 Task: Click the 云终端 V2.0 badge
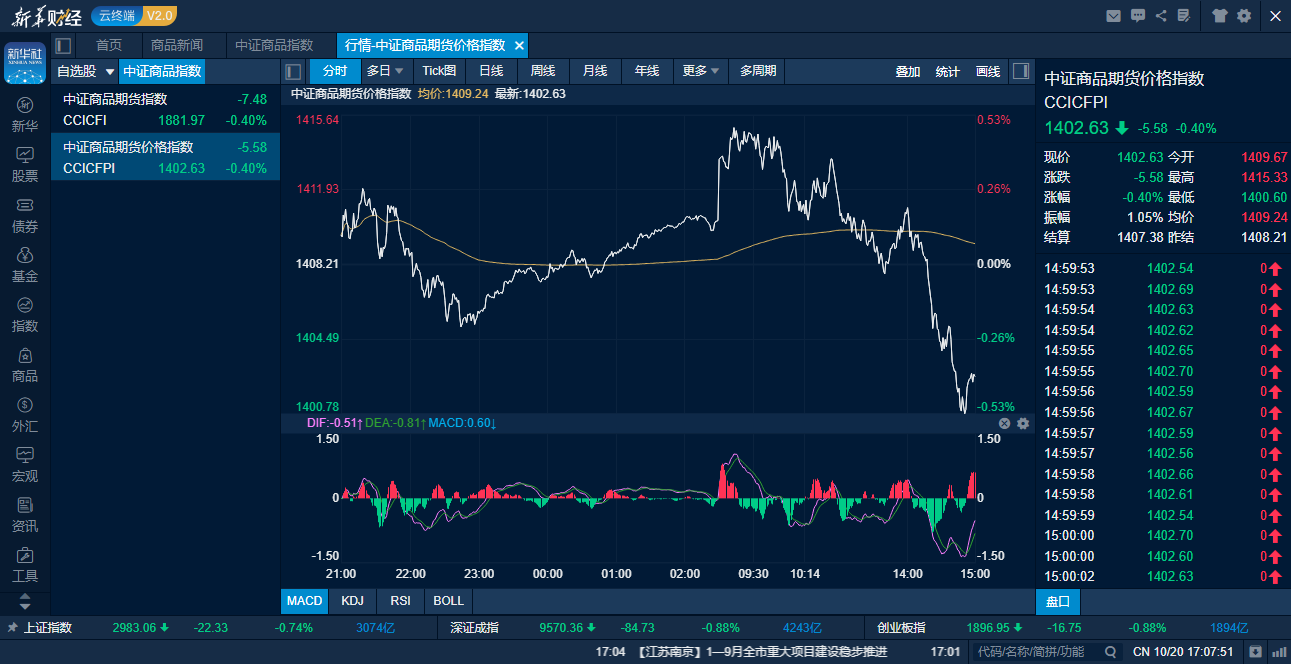[x=134, y=16]
